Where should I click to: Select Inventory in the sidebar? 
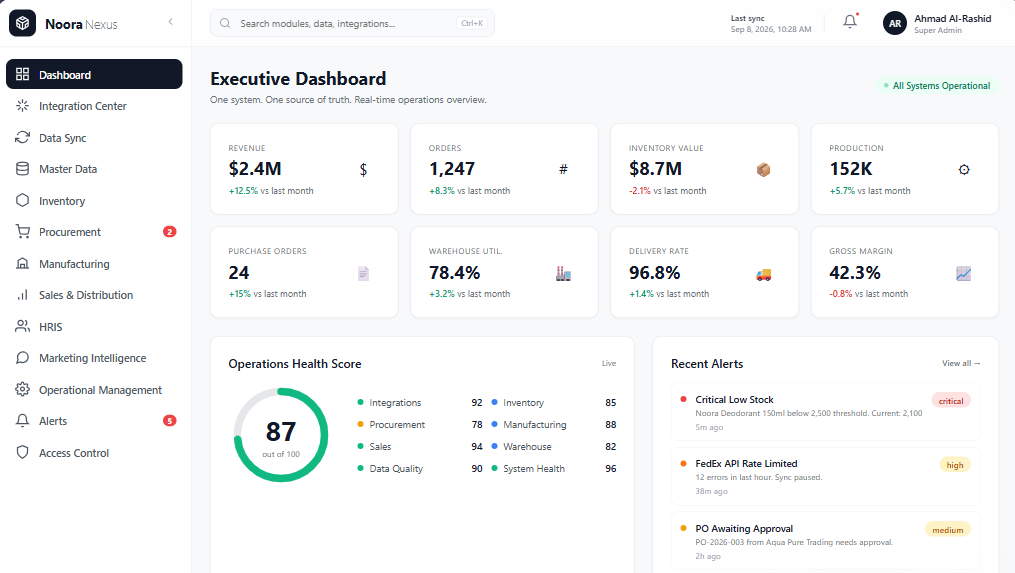tap(94, 201)
